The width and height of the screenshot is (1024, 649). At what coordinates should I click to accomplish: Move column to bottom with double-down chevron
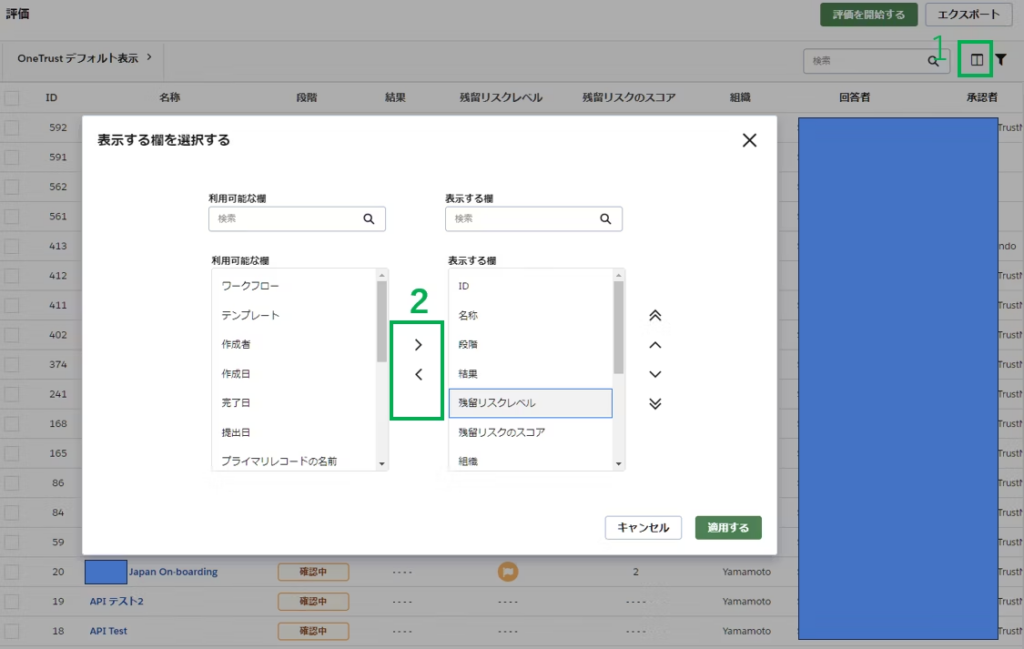[655, 404]
